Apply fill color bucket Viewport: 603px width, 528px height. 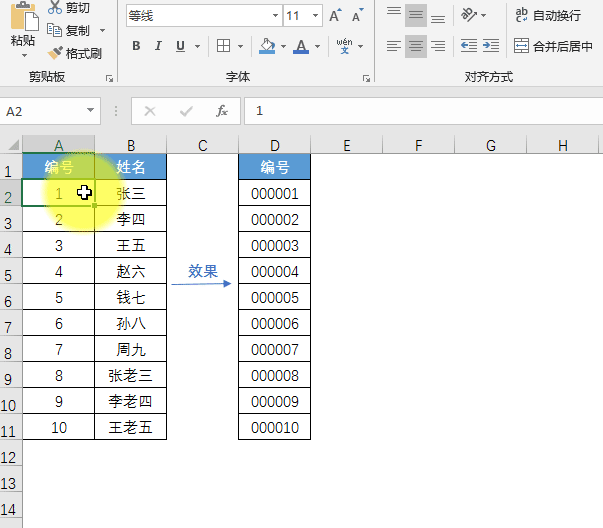click(x=267, y=46)
